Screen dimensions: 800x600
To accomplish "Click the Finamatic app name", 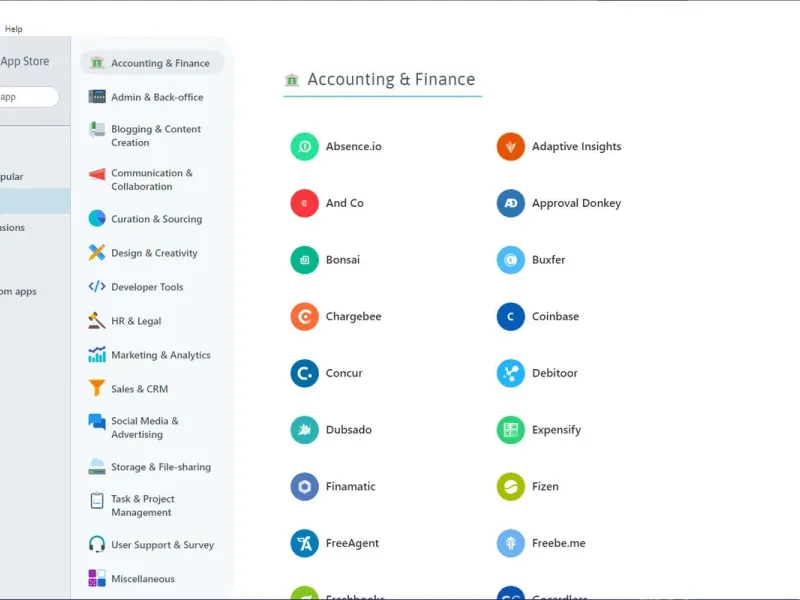I will pos(351,486).
